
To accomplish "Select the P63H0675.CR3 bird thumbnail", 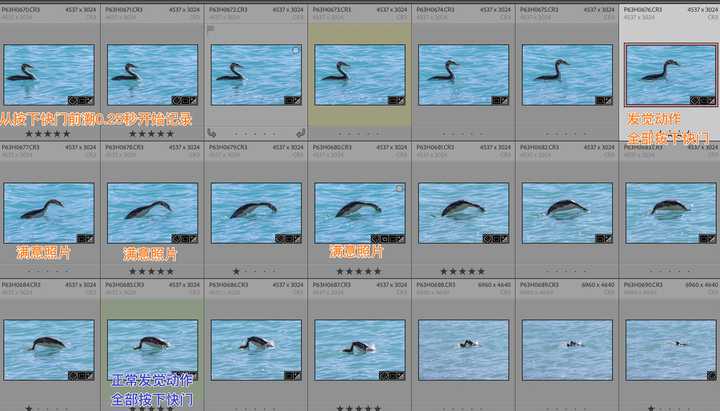I will pyautogui.click(x=568, y=75).
